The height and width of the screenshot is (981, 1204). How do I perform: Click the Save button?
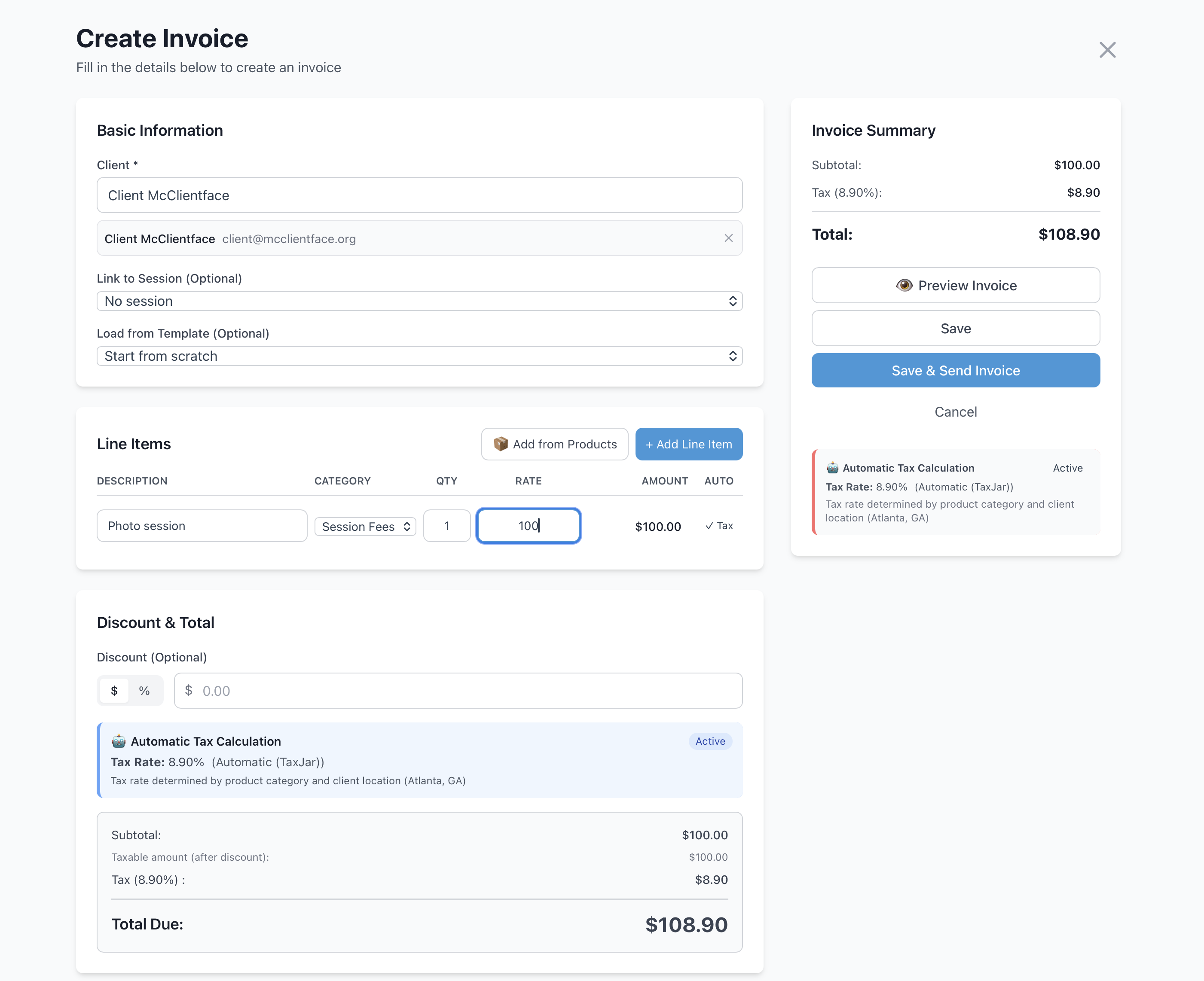point(955,328)
